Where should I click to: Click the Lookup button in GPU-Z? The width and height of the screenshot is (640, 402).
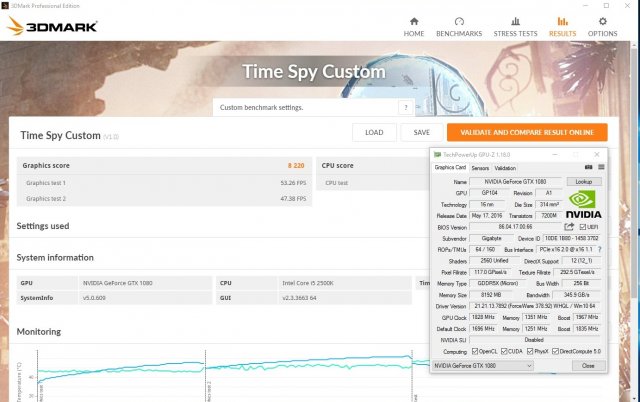583,182
